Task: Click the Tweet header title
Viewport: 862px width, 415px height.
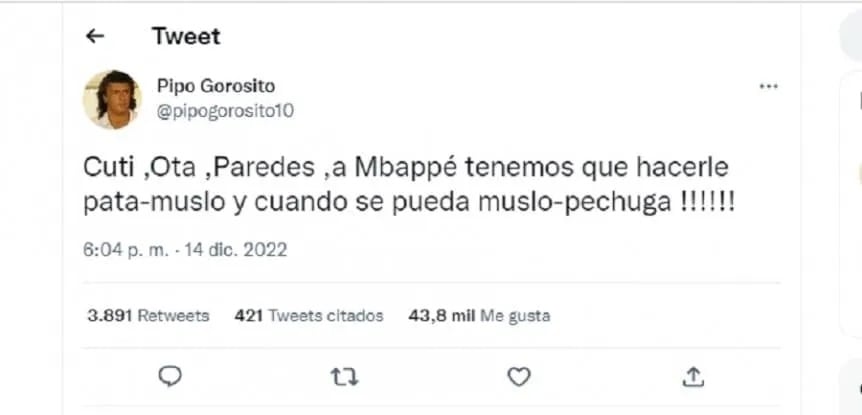Action: [186, 36]
